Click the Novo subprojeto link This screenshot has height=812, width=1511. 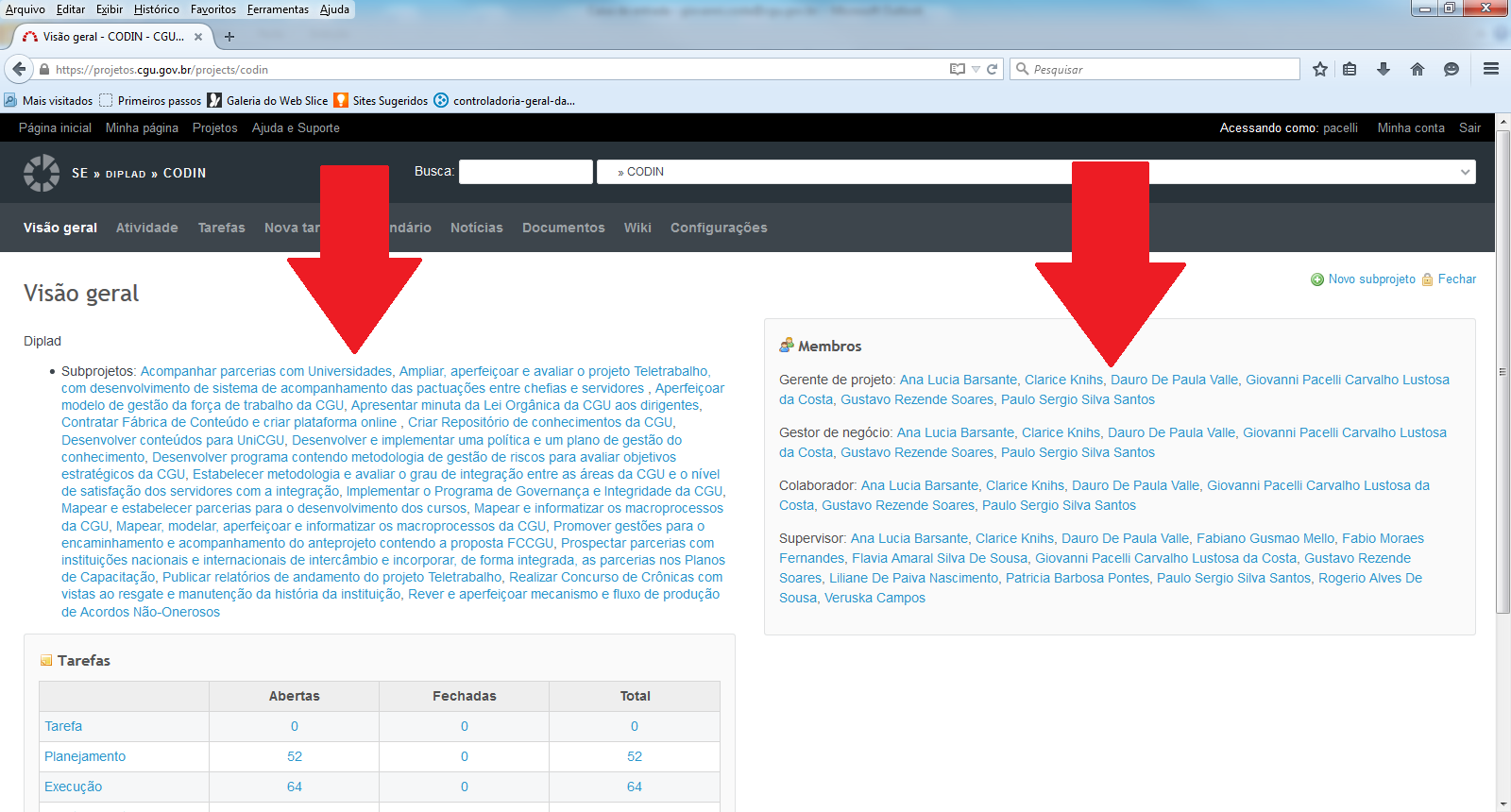[x=1371, y=279]
